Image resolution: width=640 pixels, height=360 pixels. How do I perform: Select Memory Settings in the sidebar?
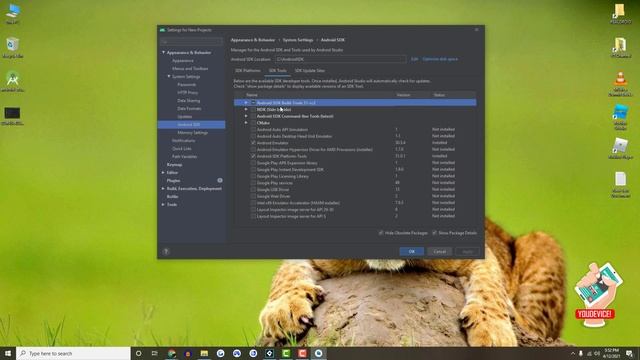coord(193,133)
